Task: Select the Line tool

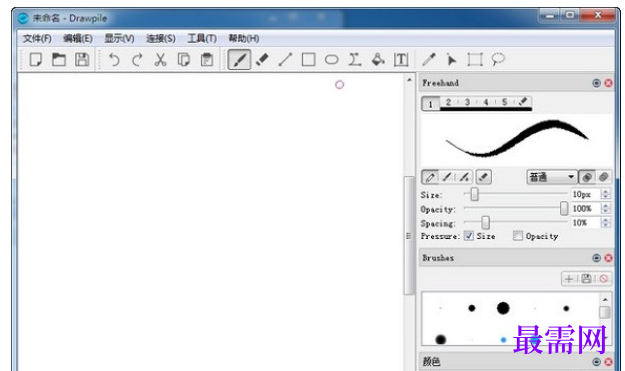Action: click(285, 60)
